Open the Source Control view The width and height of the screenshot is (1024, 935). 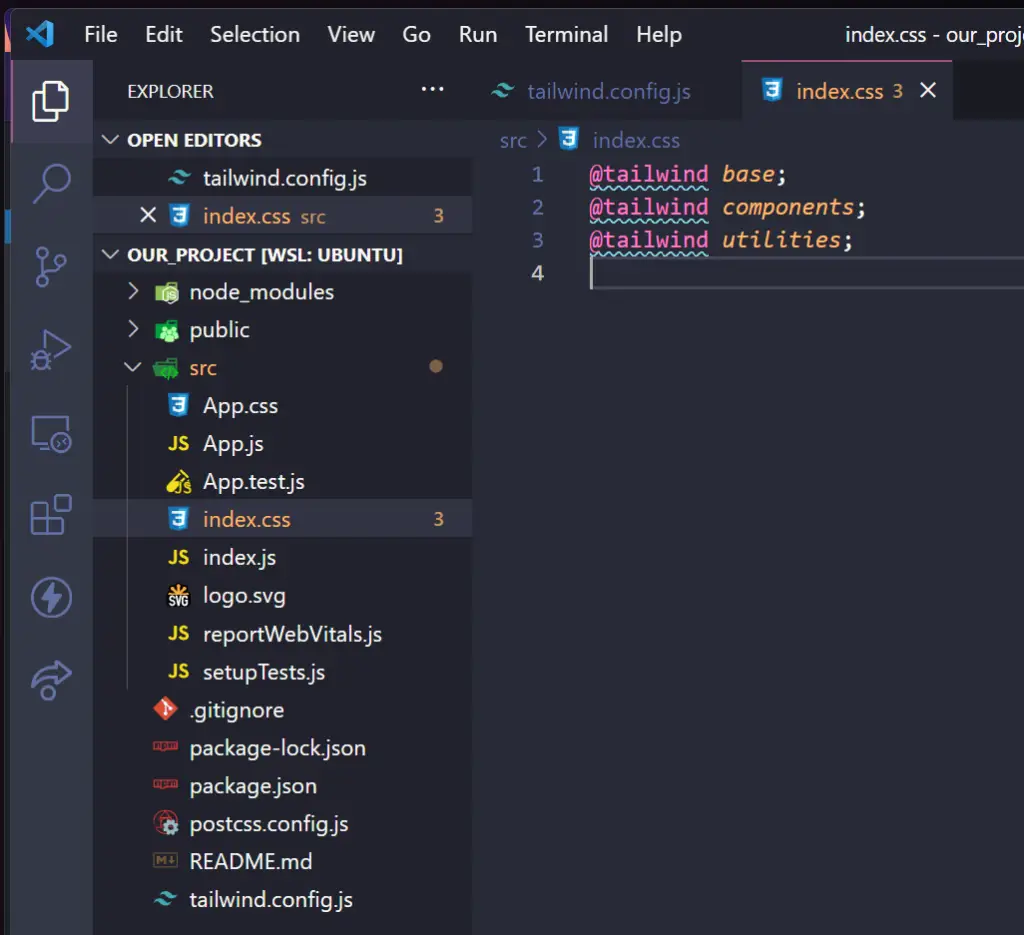51,266
